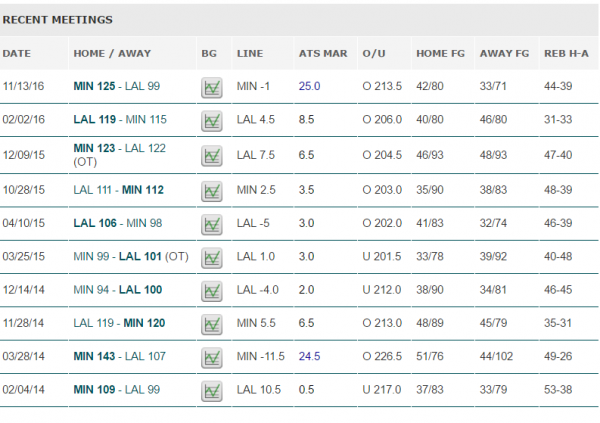
Task: Click the LINE column header
Action: pyautogui.click(x=250, y=54)
